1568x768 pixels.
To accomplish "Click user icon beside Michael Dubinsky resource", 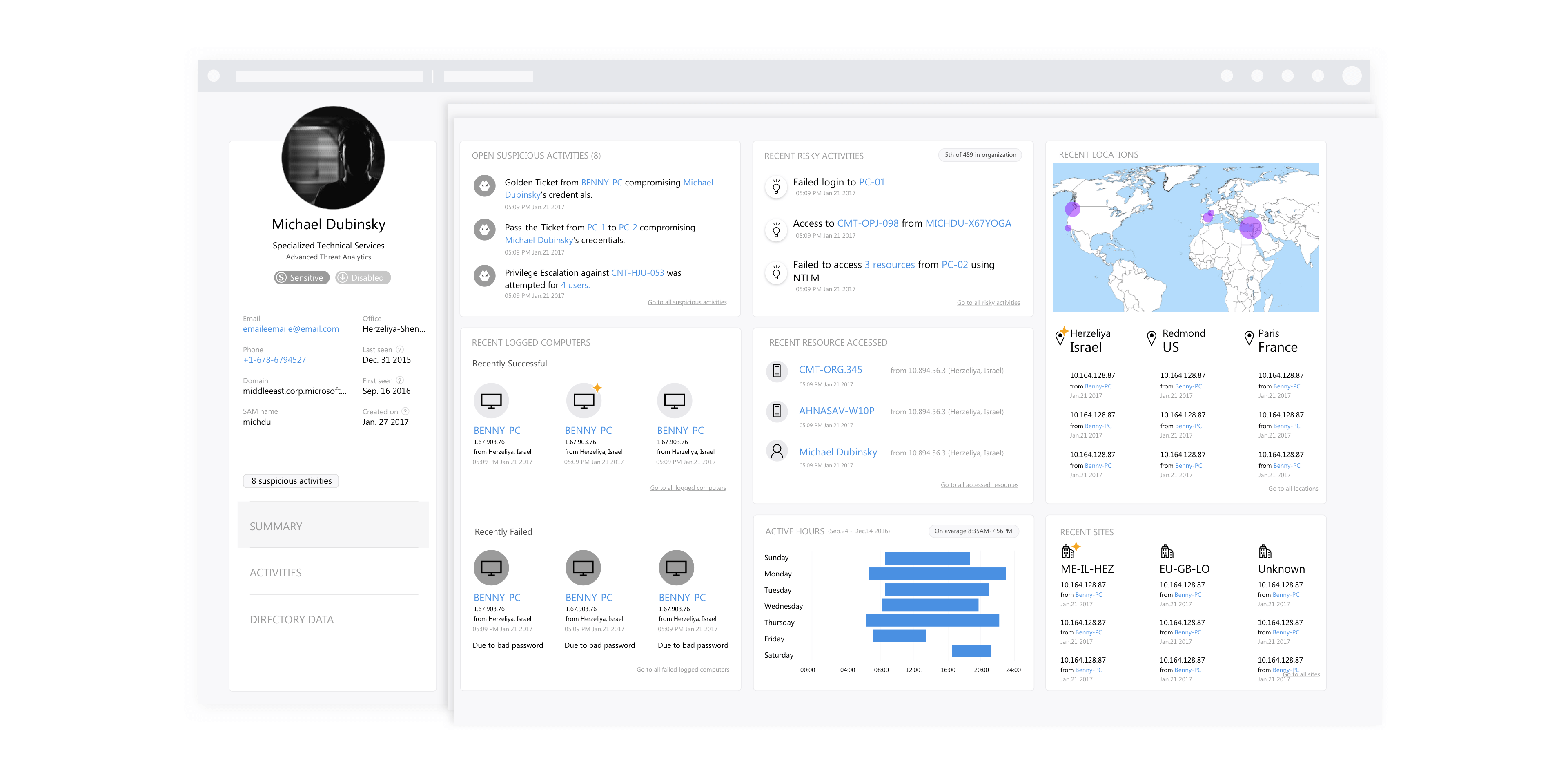I will pos(777,451).
